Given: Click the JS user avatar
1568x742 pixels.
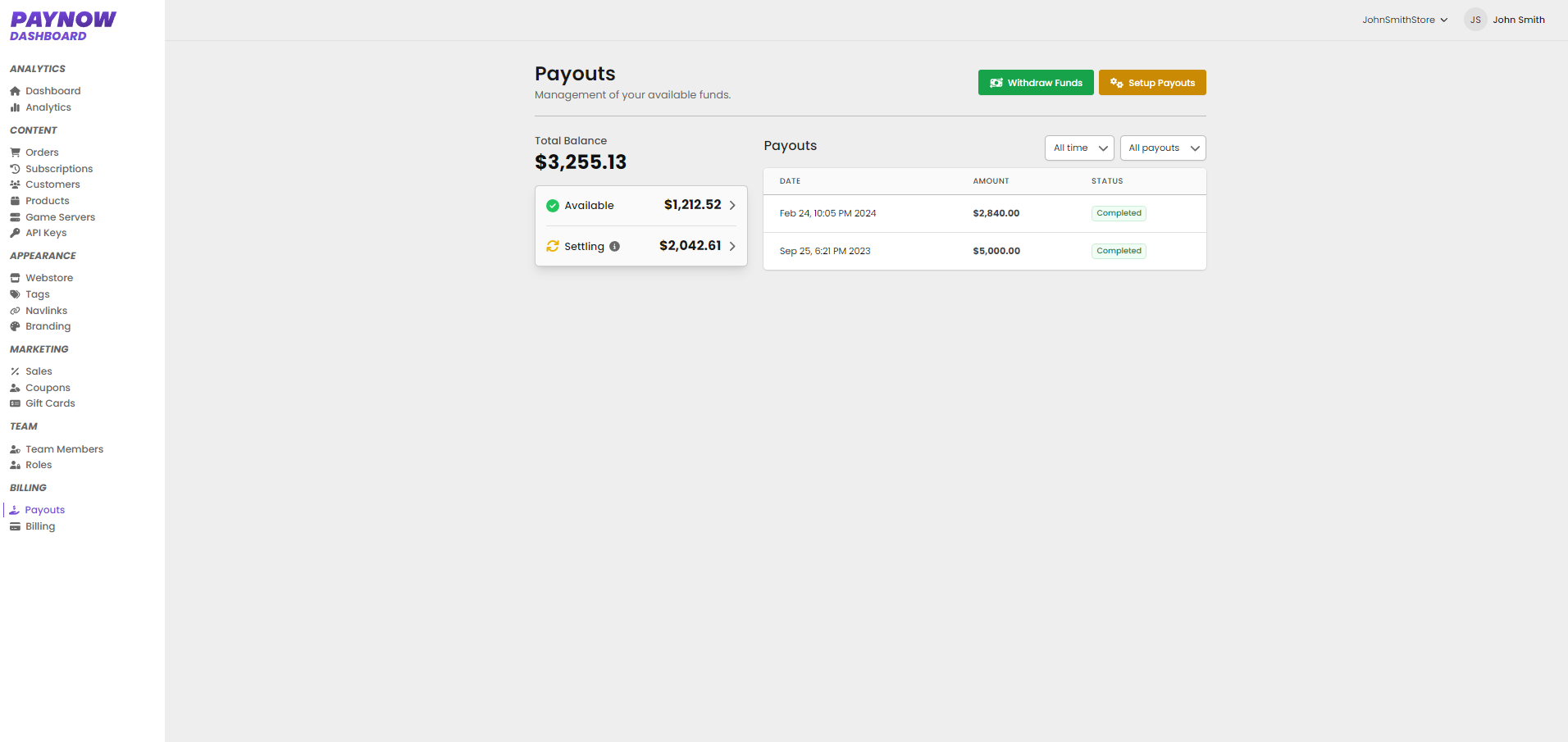Looking at the screenshot, I should pyautogui.click(x=1475, y=20).
